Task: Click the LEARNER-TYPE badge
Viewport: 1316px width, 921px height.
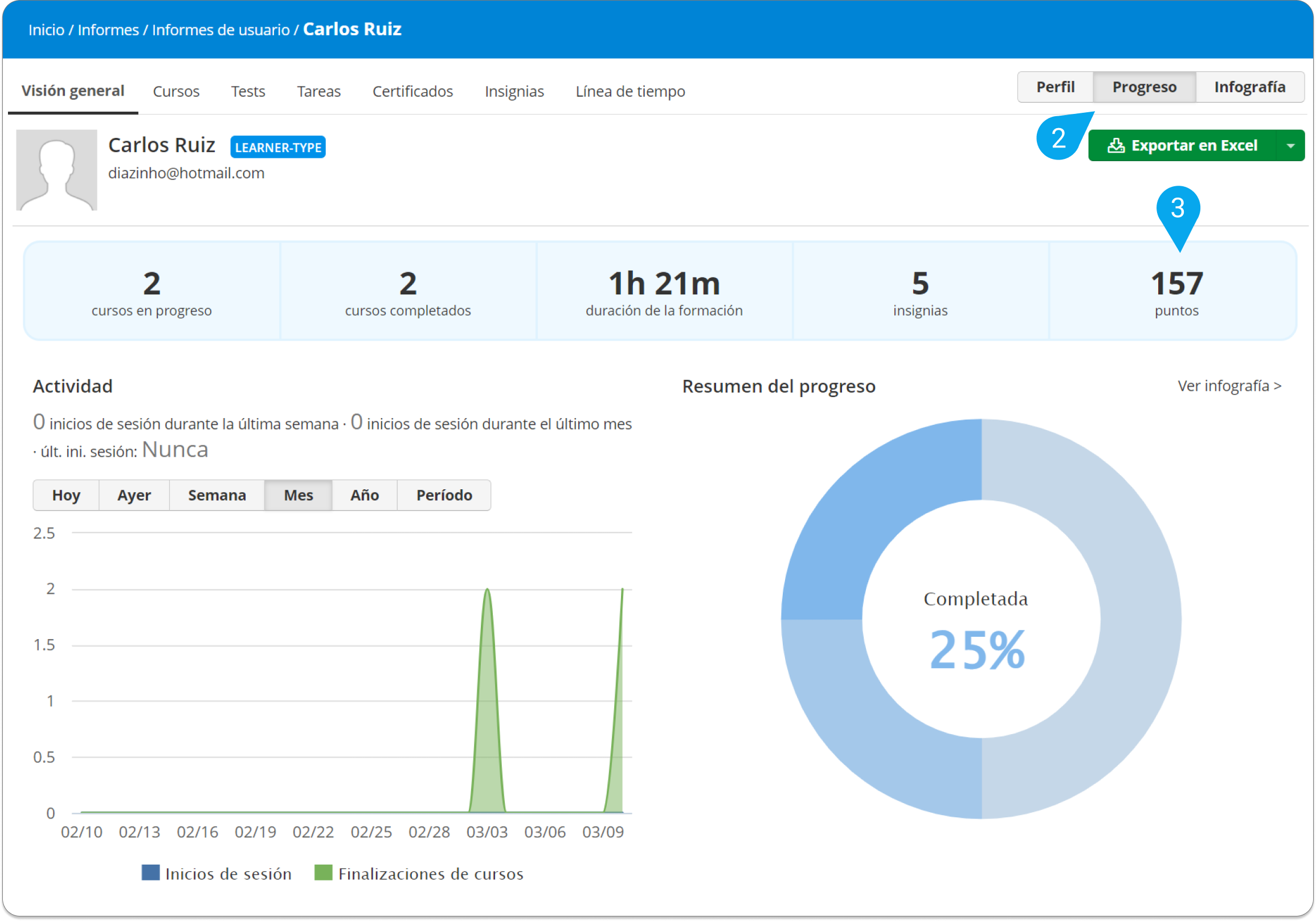Action: pos(278,148)
